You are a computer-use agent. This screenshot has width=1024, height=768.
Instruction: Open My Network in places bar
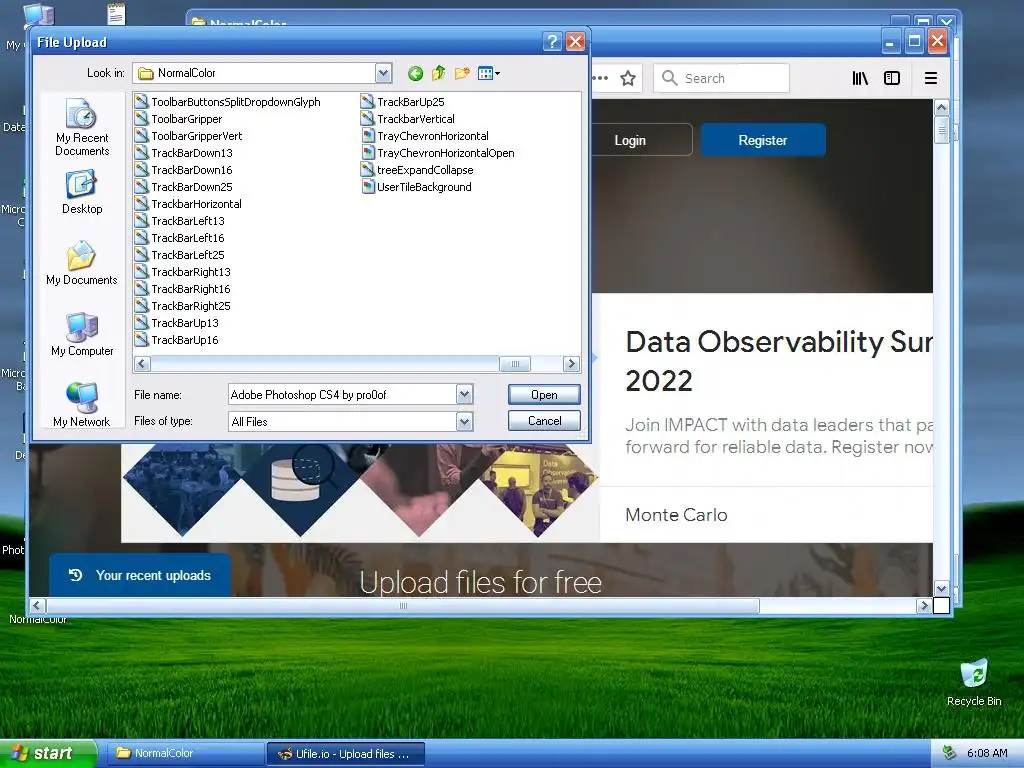tap(82, 405)
